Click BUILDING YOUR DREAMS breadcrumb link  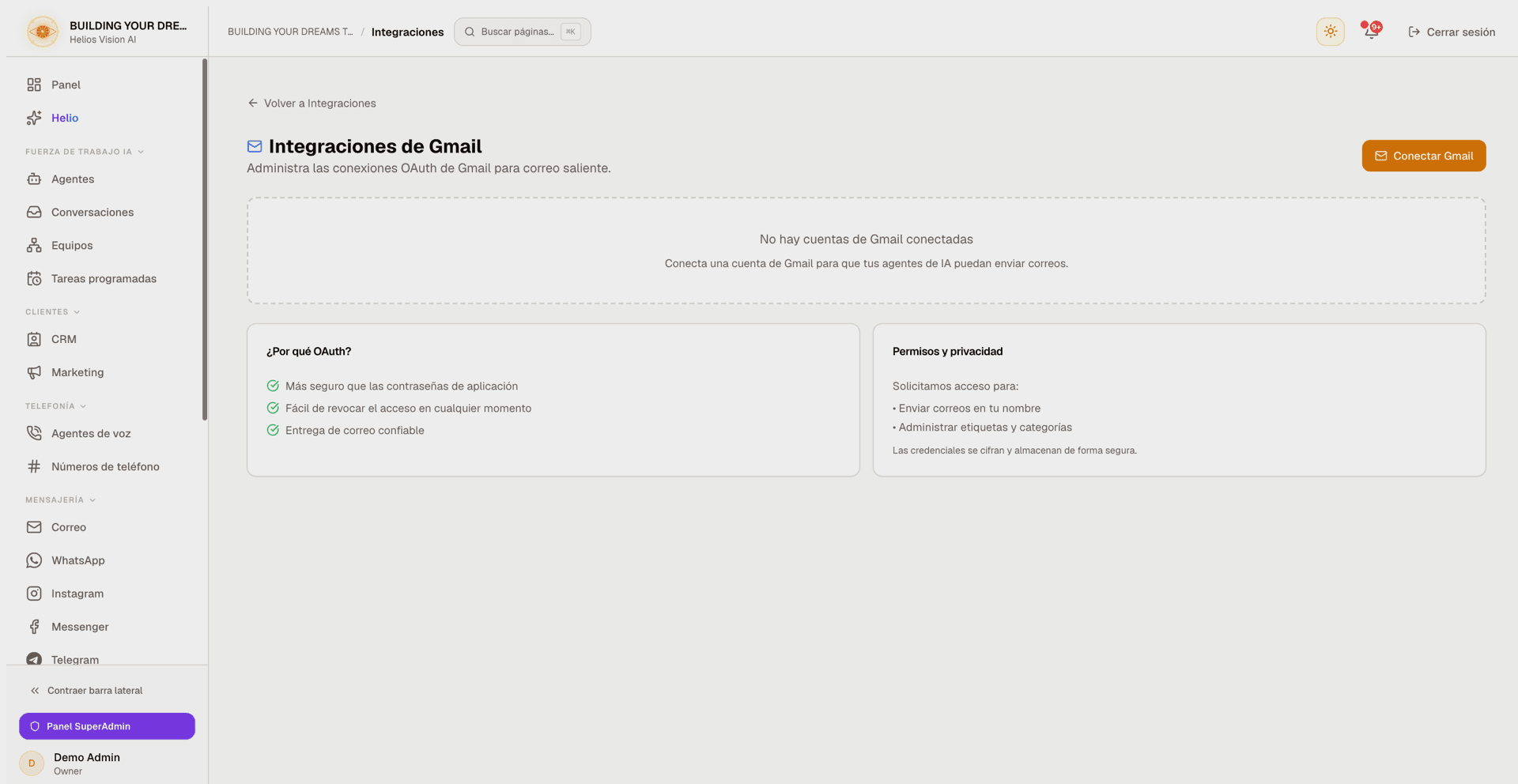click(x=290, y=32)
